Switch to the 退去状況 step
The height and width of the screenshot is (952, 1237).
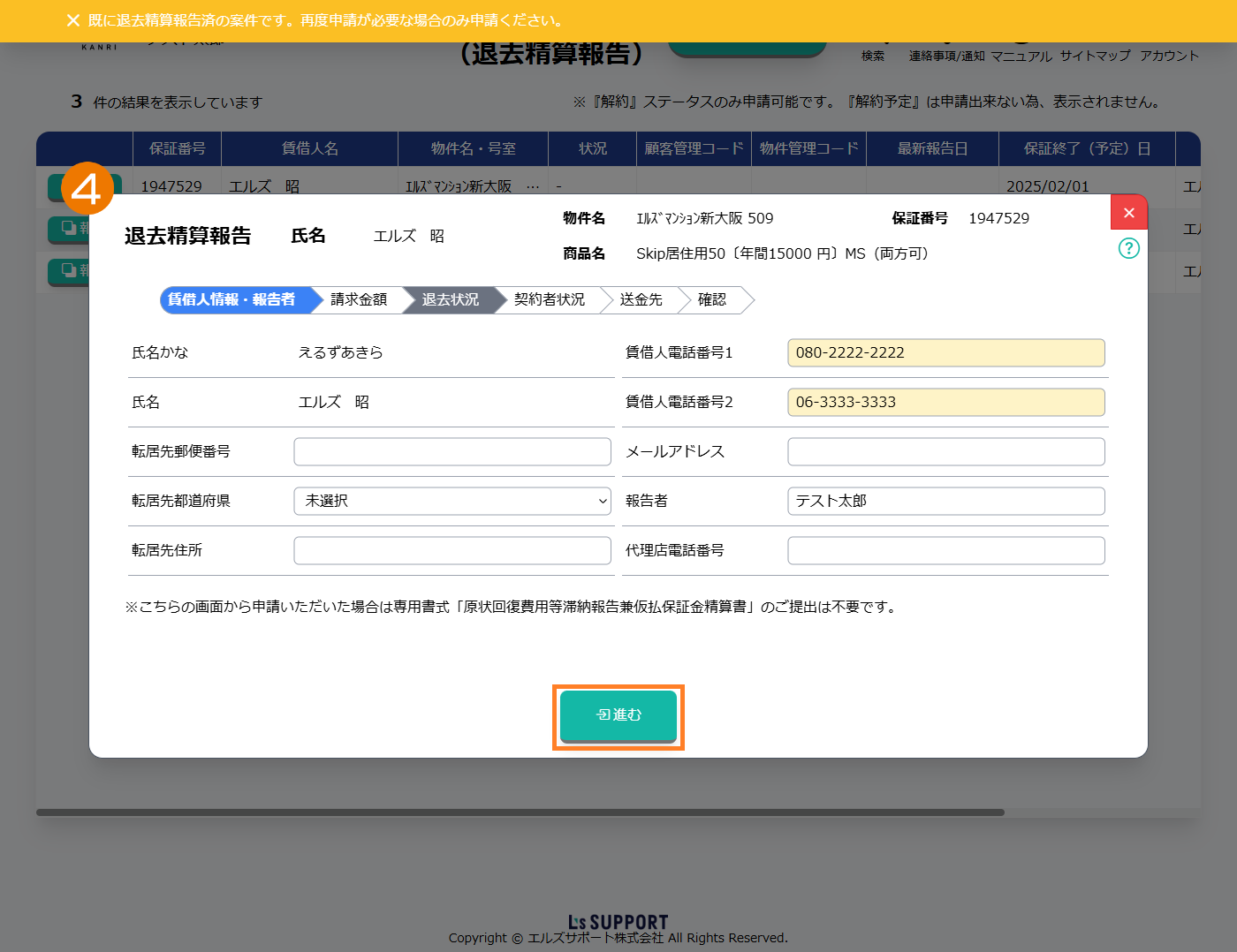(451, 300)
